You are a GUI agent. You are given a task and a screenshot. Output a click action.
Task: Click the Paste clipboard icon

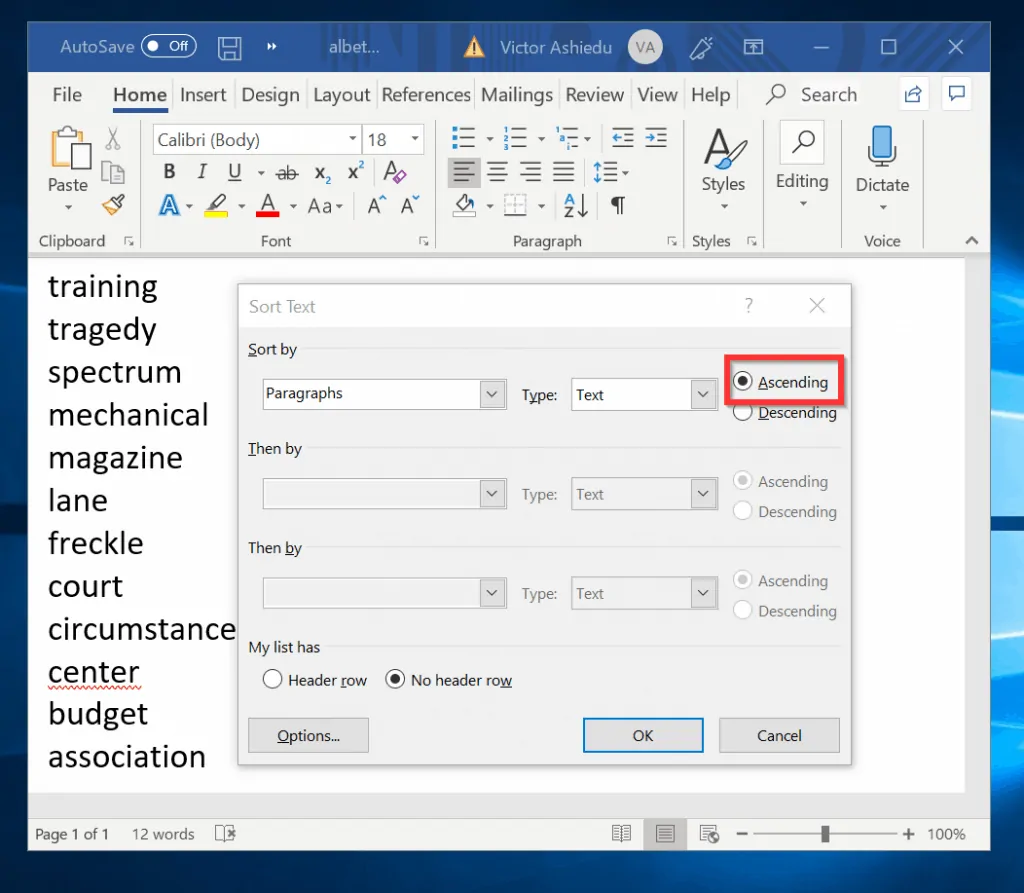pyautogui.click(x=71, y=148)
